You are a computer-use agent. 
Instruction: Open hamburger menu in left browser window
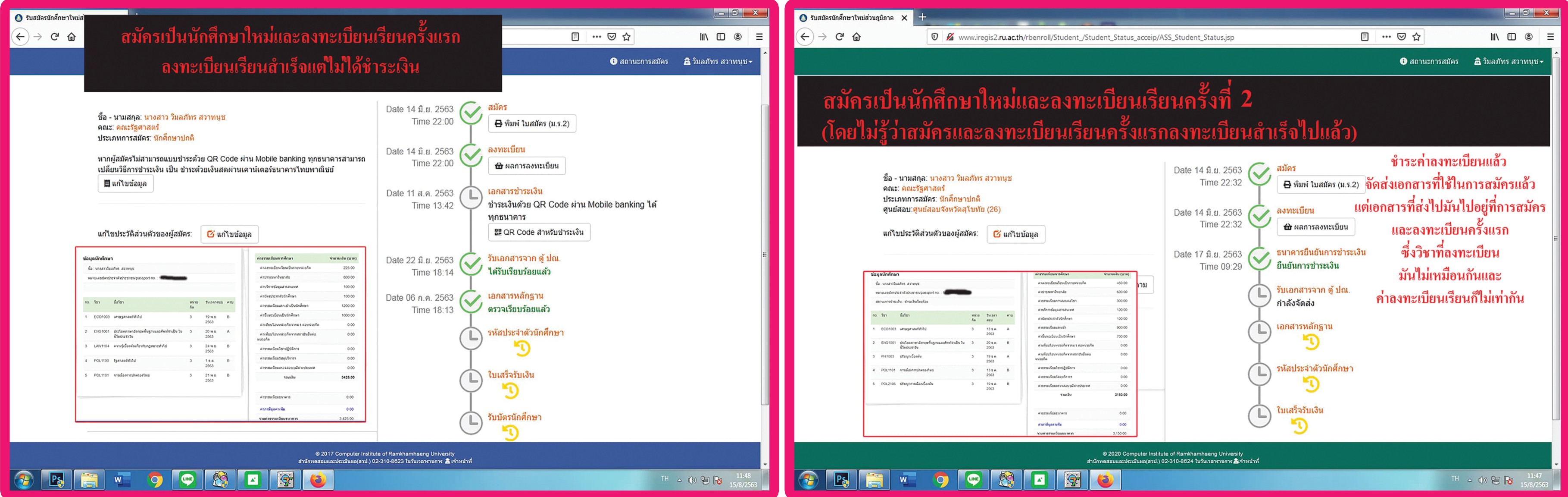click(759, 37)
